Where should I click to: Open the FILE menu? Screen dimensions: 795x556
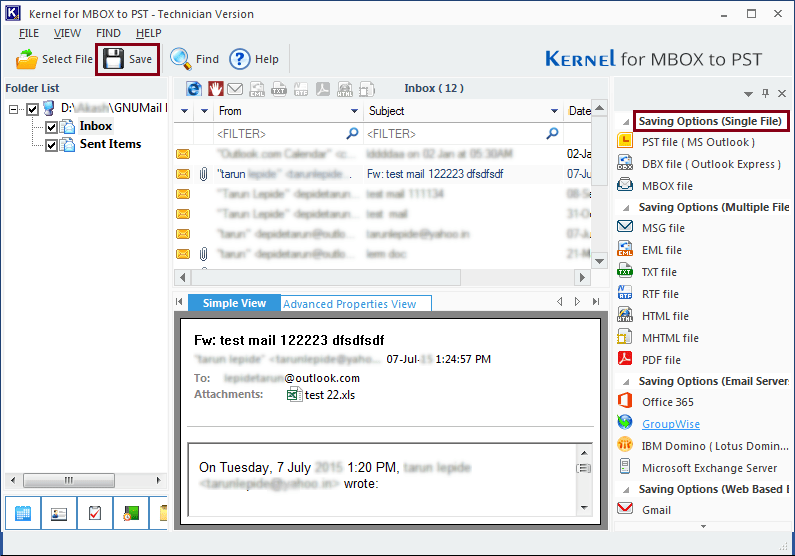(x=29, y=33)
